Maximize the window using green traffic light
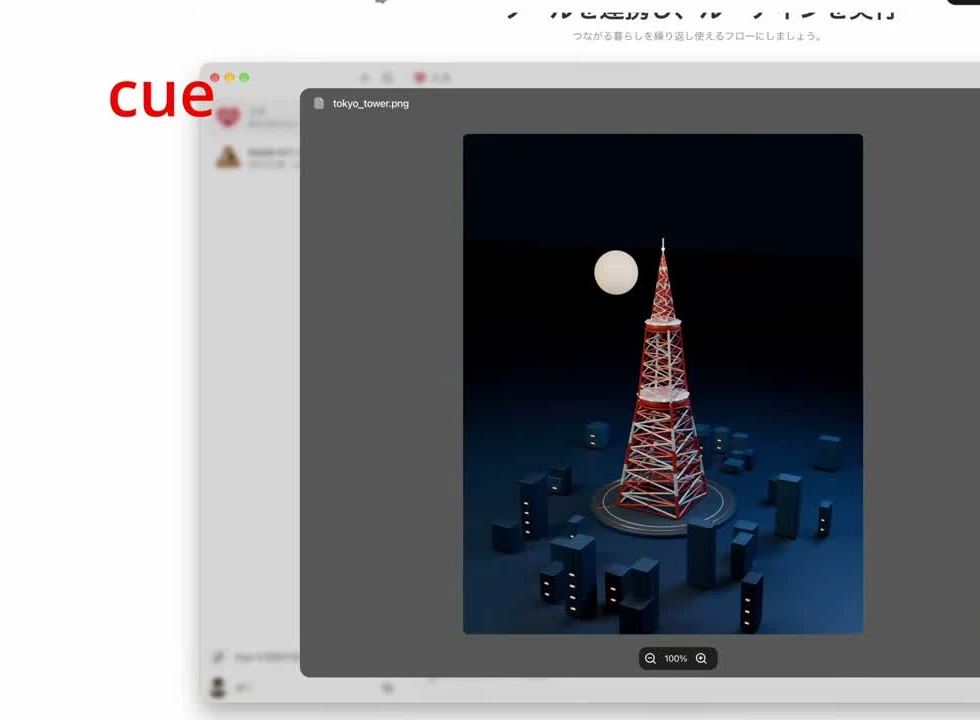The image size is (980, 720). click(244, 78)
